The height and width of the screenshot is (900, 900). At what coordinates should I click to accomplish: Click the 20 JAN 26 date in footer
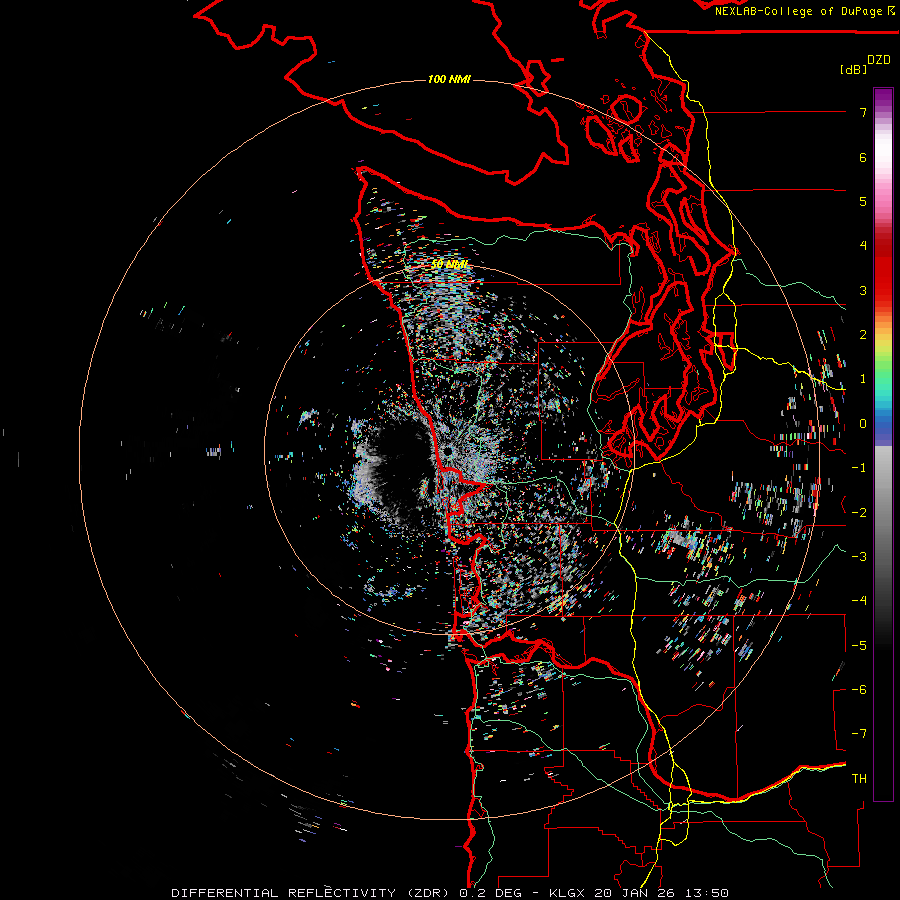[633, 893]
